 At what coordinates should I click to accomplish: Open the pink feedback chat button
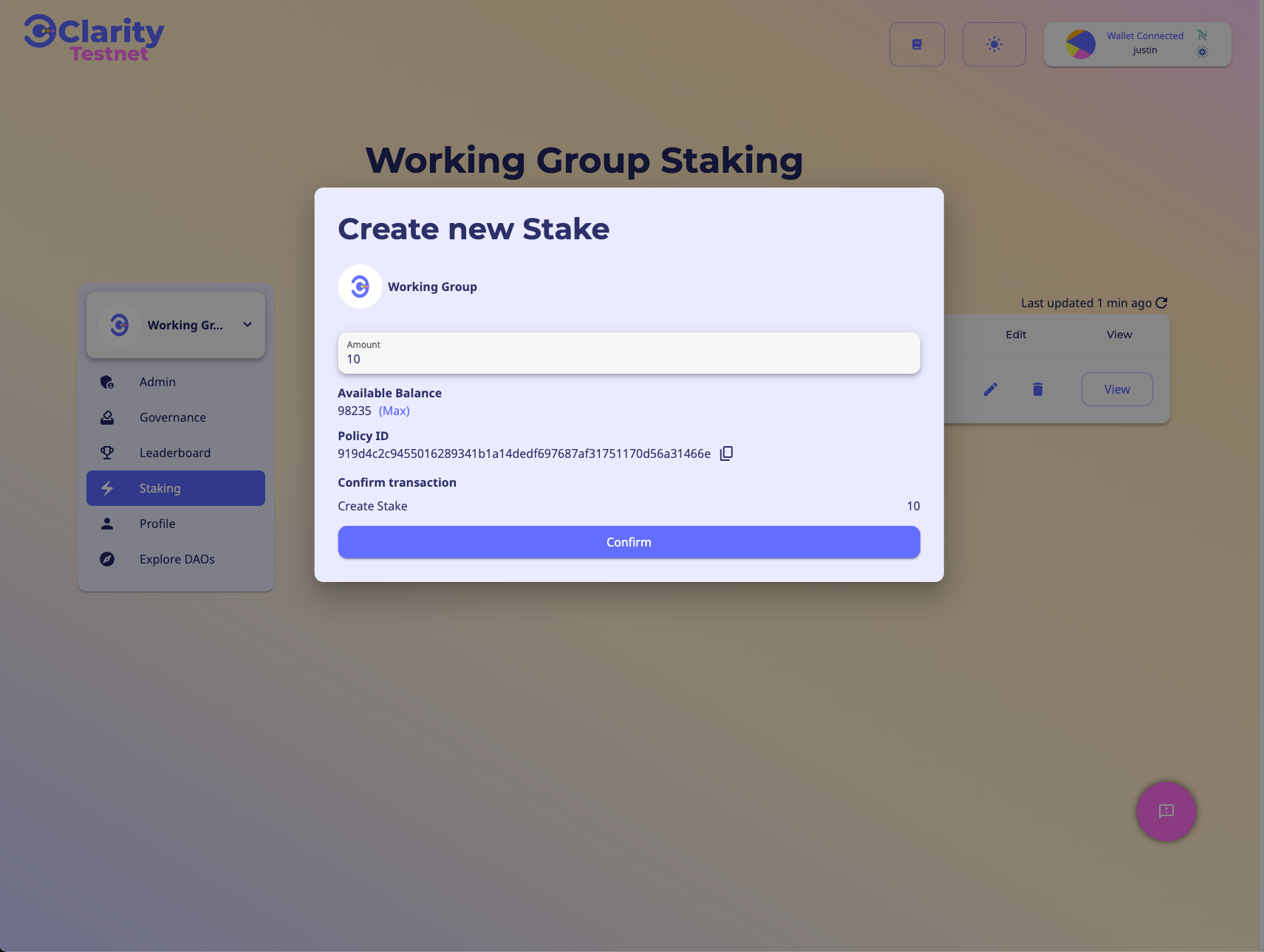[x=1166, y=811]
